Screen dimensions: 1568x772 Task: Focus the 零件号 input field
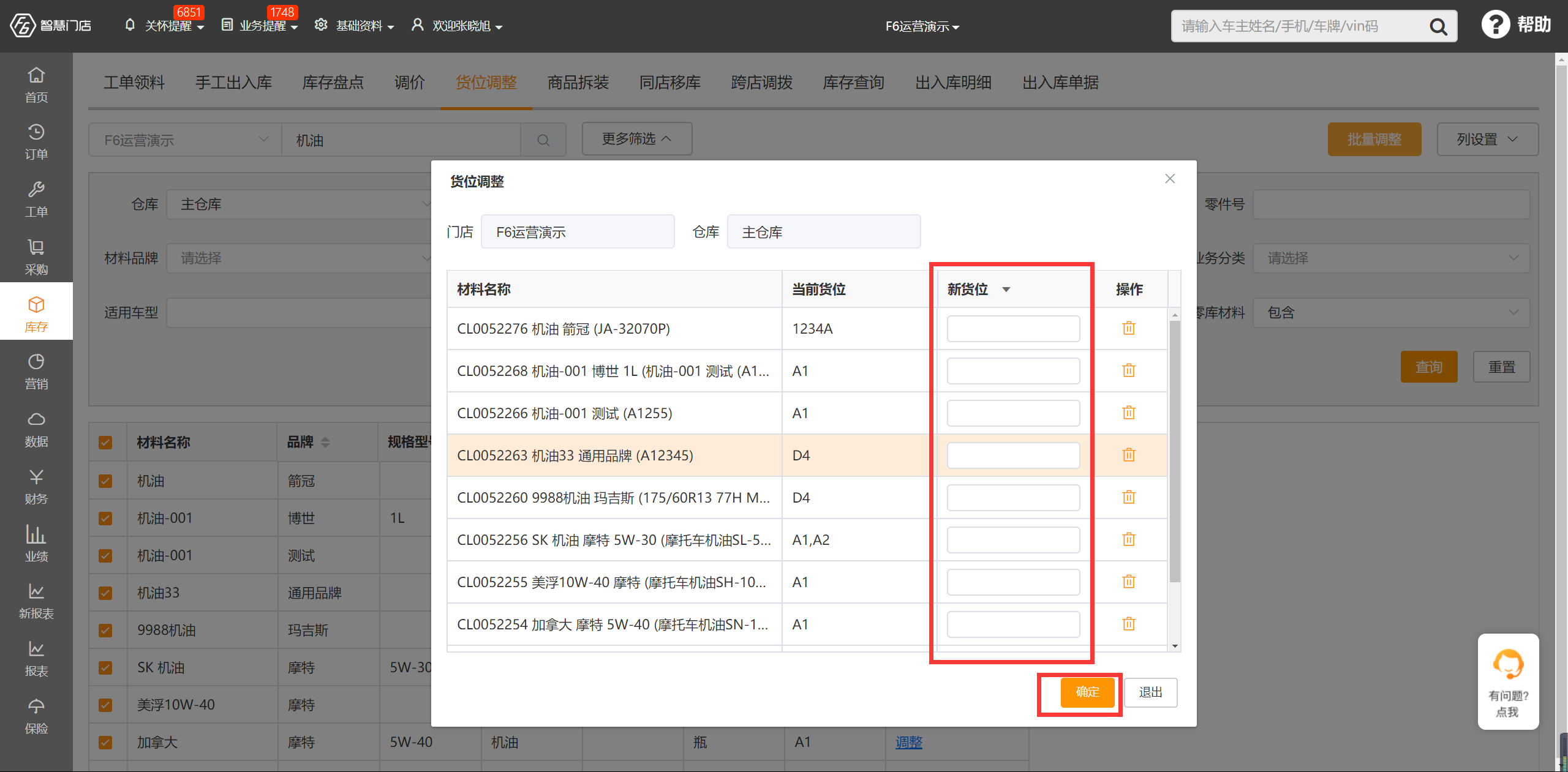click(1391, 204)
